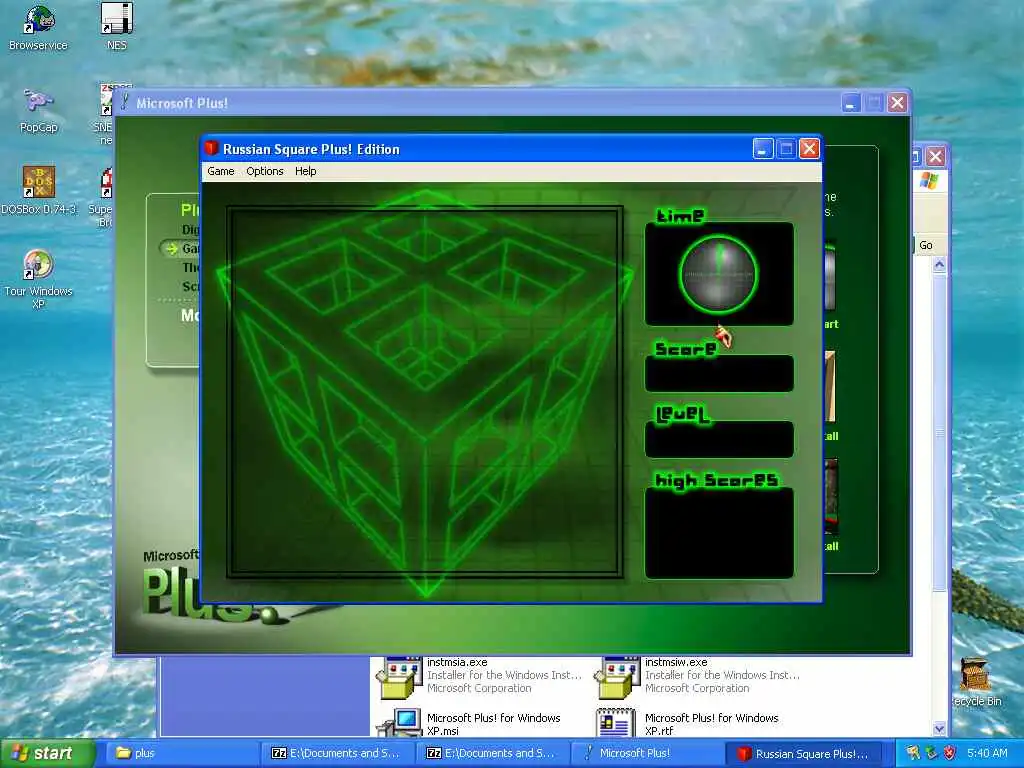Select instmsia.exe installer file icon

398,678
